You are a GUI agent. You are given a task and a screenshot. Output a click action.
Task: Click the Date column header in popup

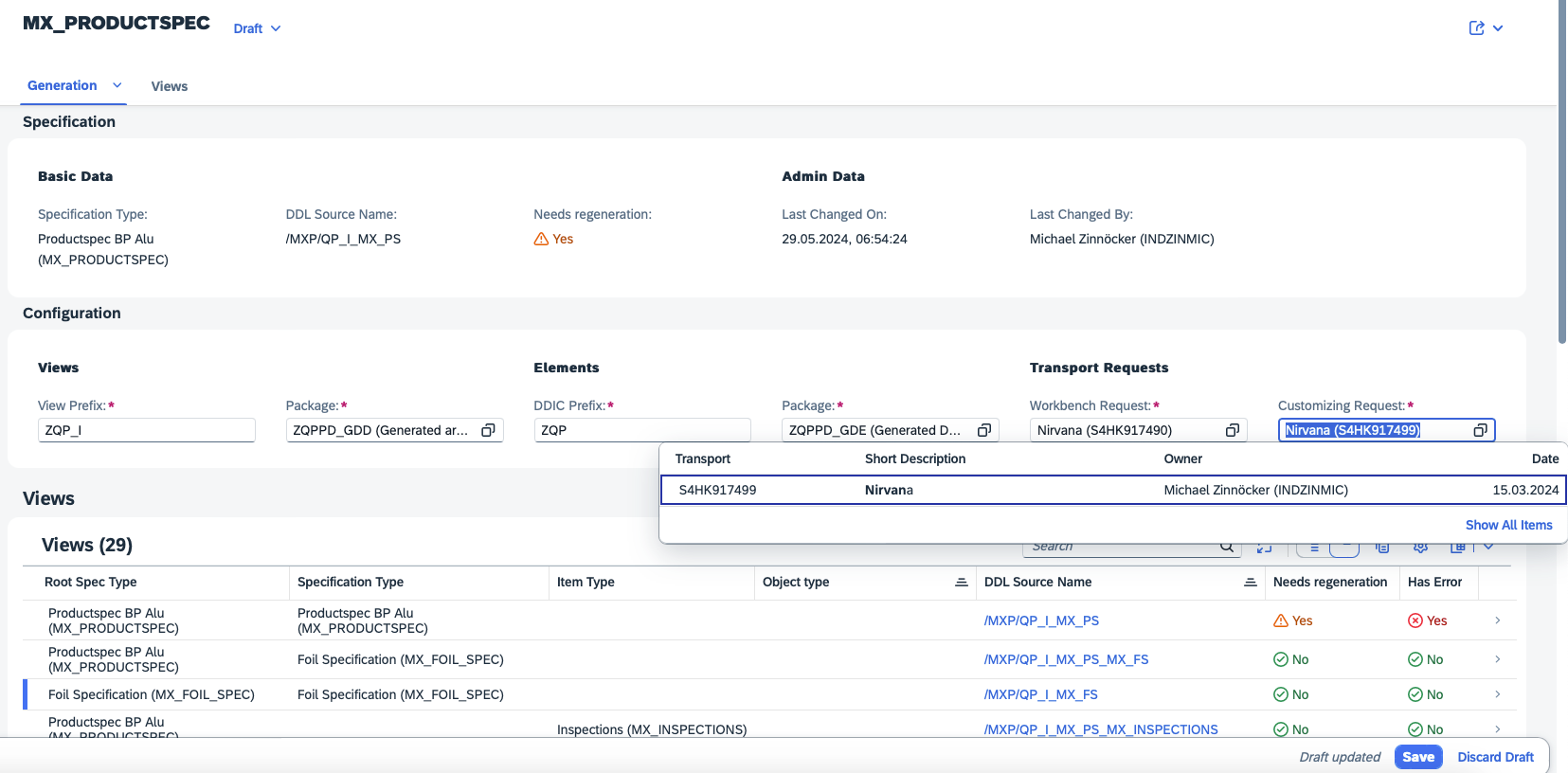tap(1545, 458)
